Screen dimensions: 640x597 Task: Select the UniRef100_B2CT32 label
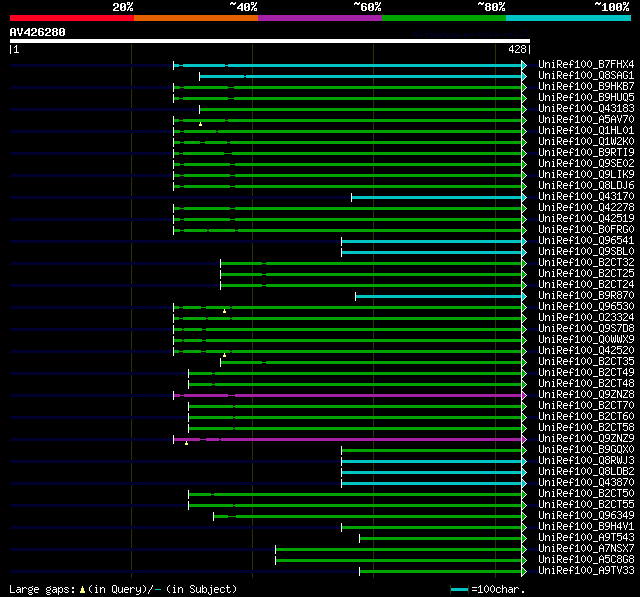(586, 263)
